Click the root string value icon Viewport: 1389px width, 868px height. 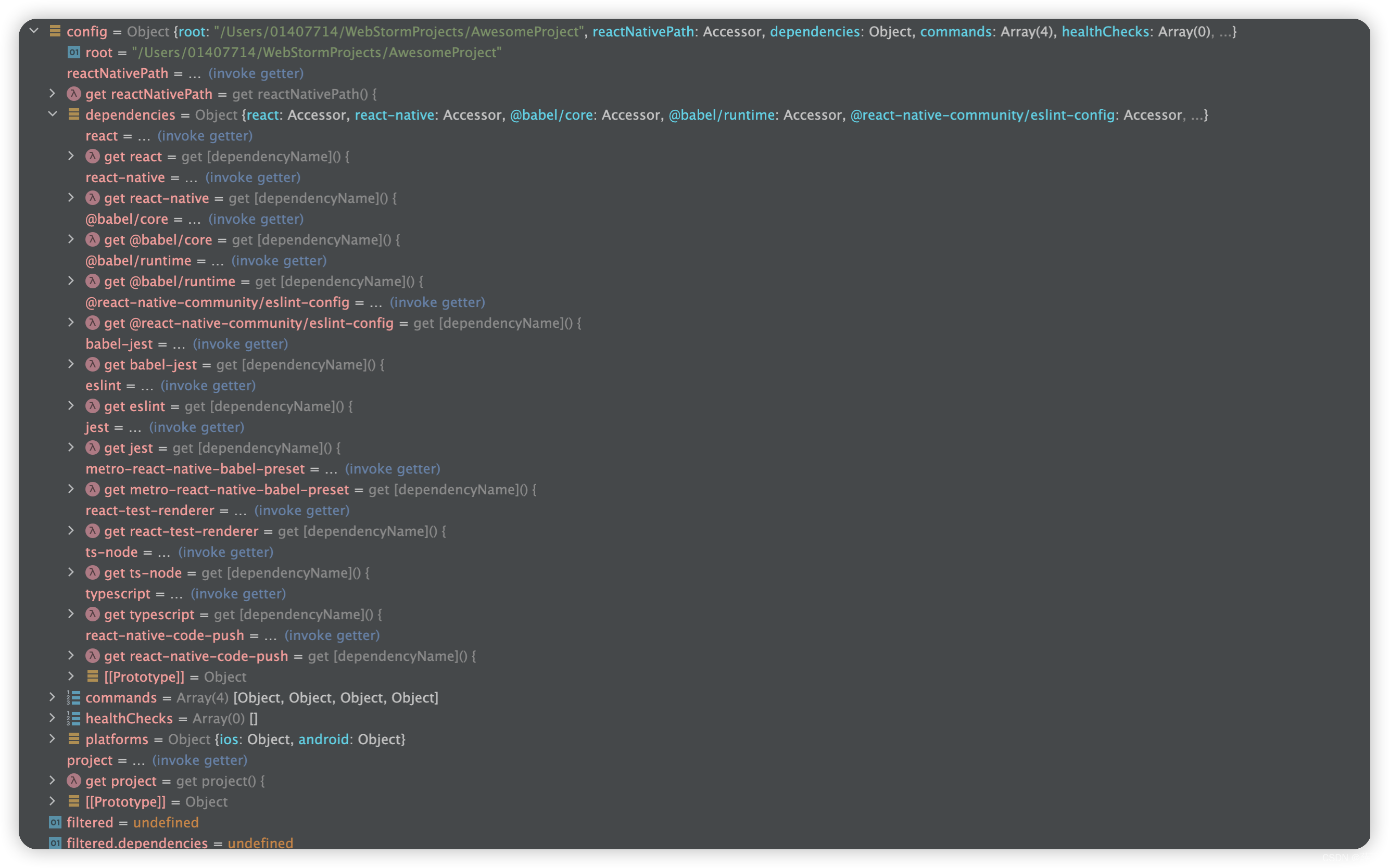coord(73,52)
